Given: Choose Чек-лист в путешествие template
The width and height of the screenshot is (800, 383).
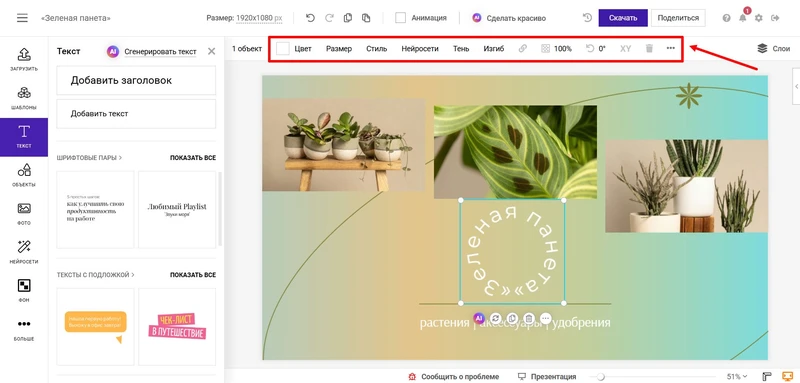Looking at the screenshot, I should coord(177,326).
